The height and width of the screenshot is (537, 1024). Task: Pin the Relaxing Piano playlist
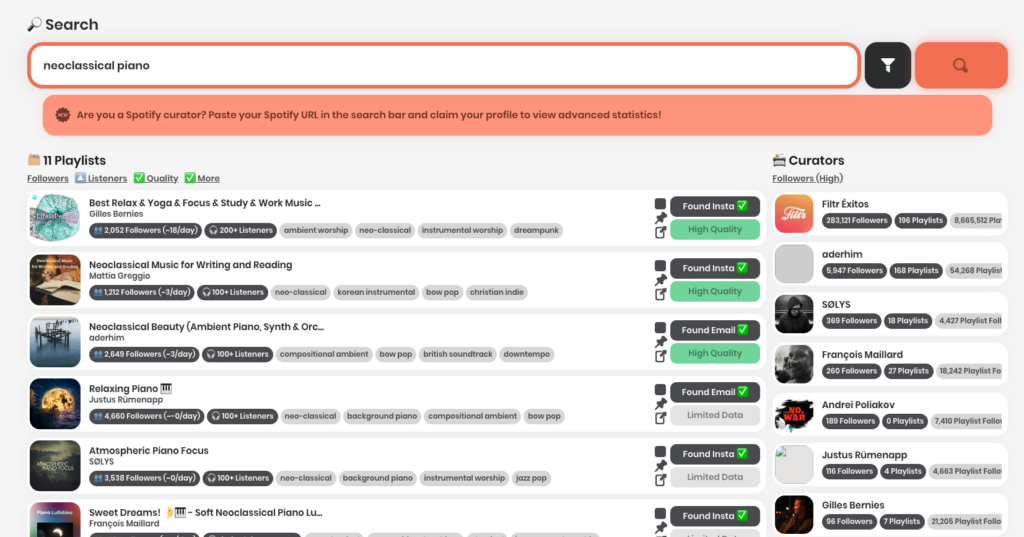[661, 404]
